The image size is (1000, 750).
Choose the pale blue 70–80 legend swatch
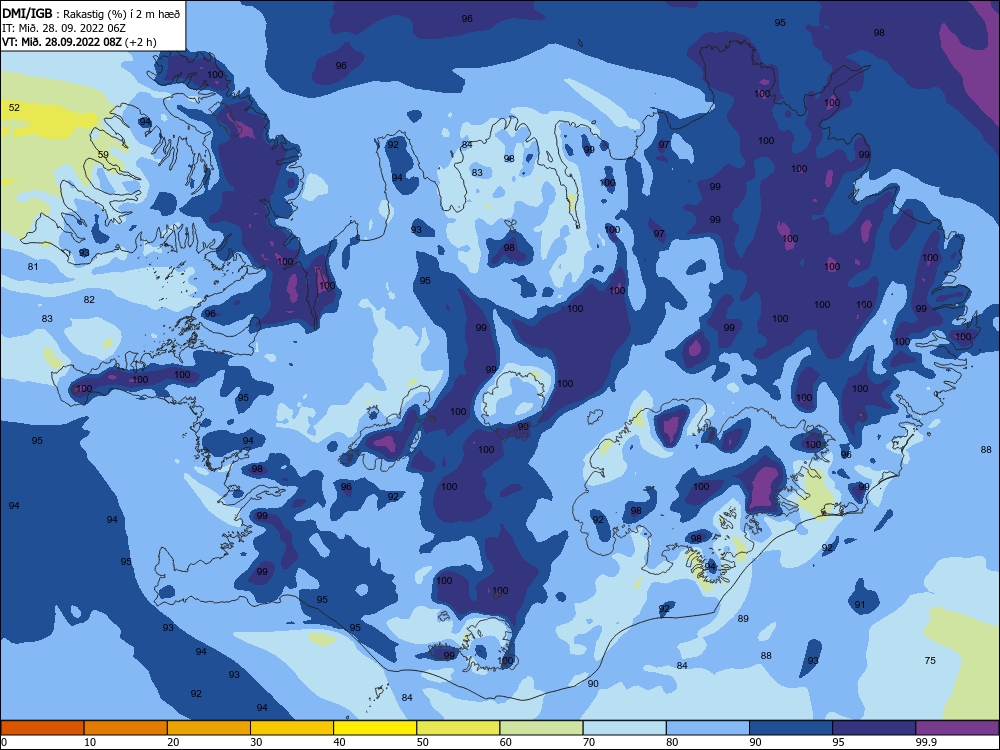[624, 728]
